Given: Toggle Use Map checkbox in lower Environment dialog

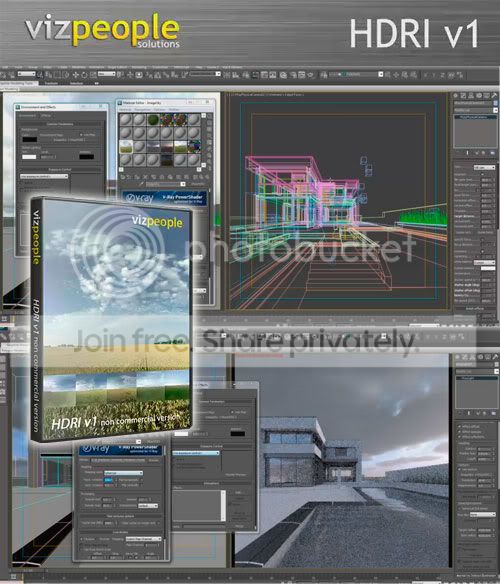Looking at the screenshot, I should click(232, 412).
